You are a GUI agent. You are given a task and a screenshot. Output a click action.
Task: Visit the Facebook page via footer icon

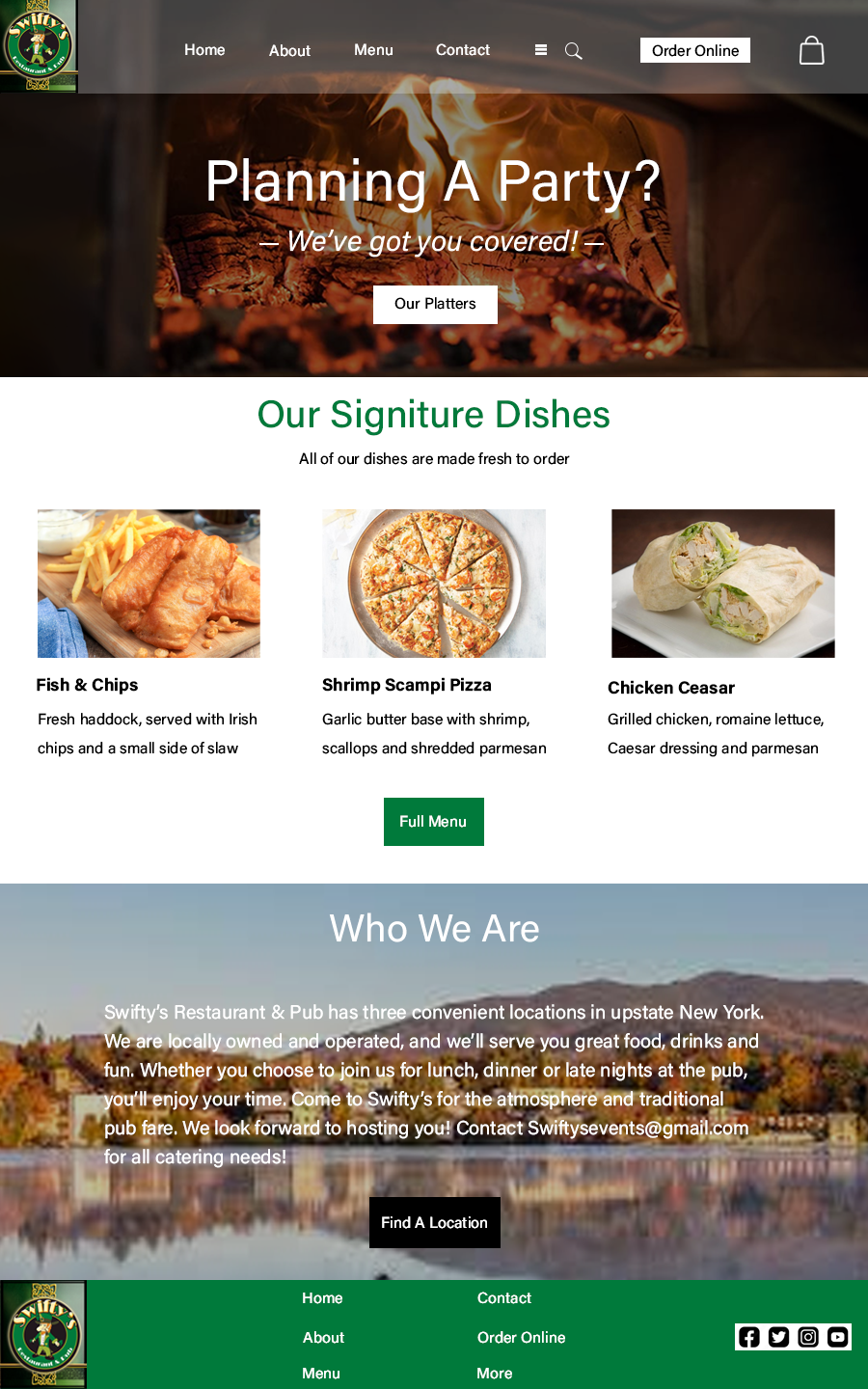749,1337
